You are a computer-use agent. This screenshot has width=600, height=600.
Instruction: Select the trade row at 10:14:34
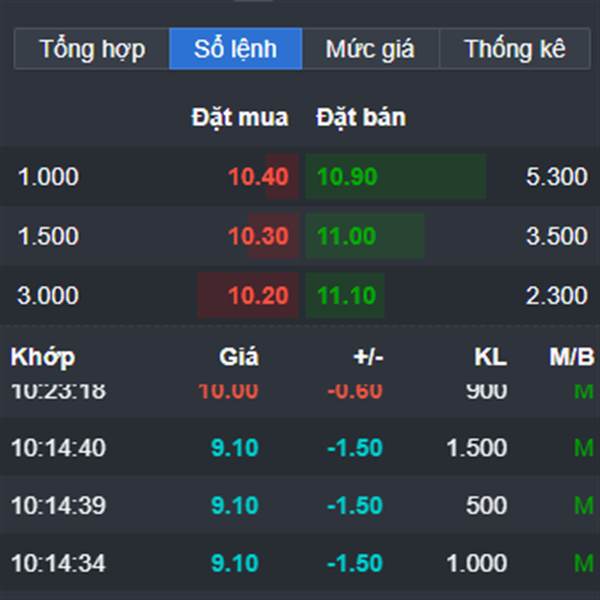(x=300, y=564)
